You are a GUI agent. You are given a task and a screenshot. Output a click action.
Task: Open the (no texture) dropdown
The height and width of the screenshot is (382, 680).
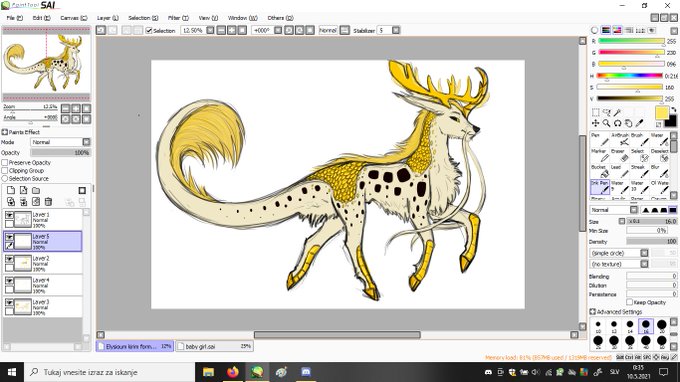[644, 264]
